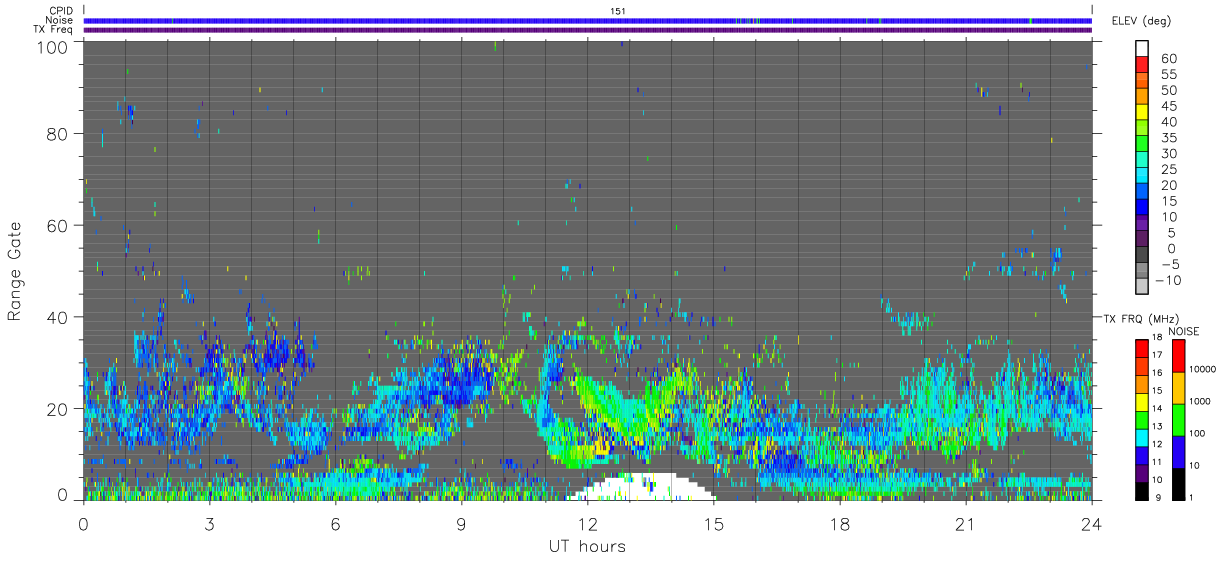Select the black TX frequency segment between 9 and 10
The image size is (1228, 567).
point(1142,491)
